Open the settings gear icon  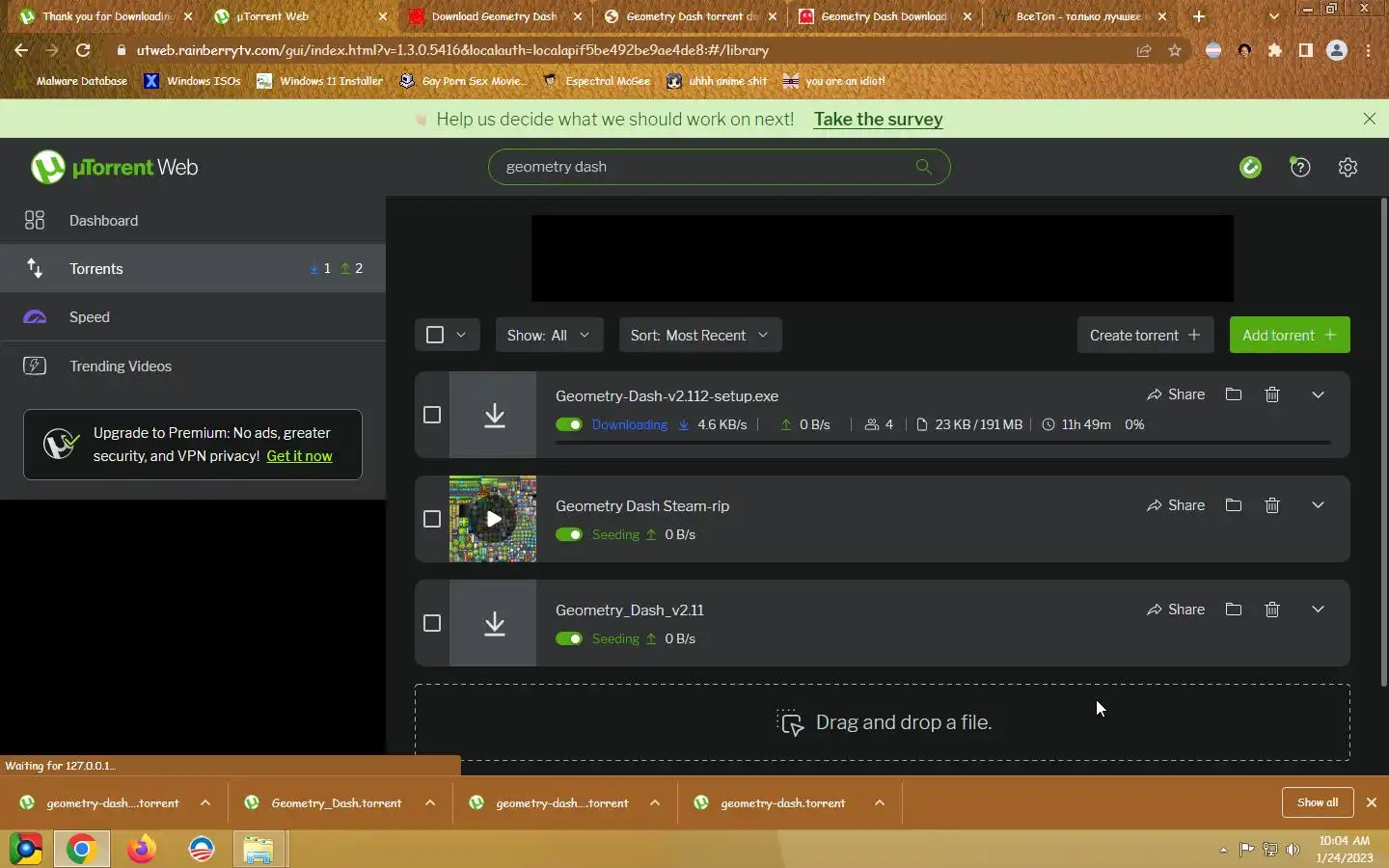click(1348, 167)
